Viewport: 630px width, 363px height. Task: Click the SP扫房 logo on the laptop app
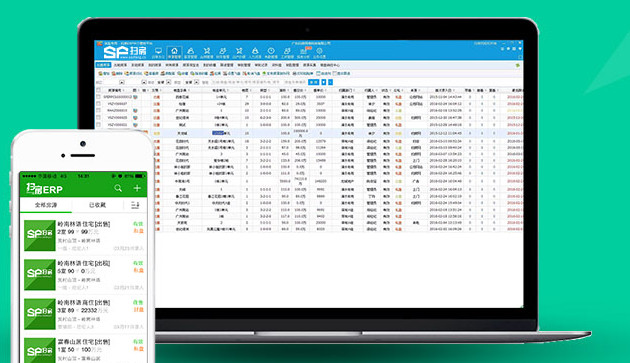124,52
